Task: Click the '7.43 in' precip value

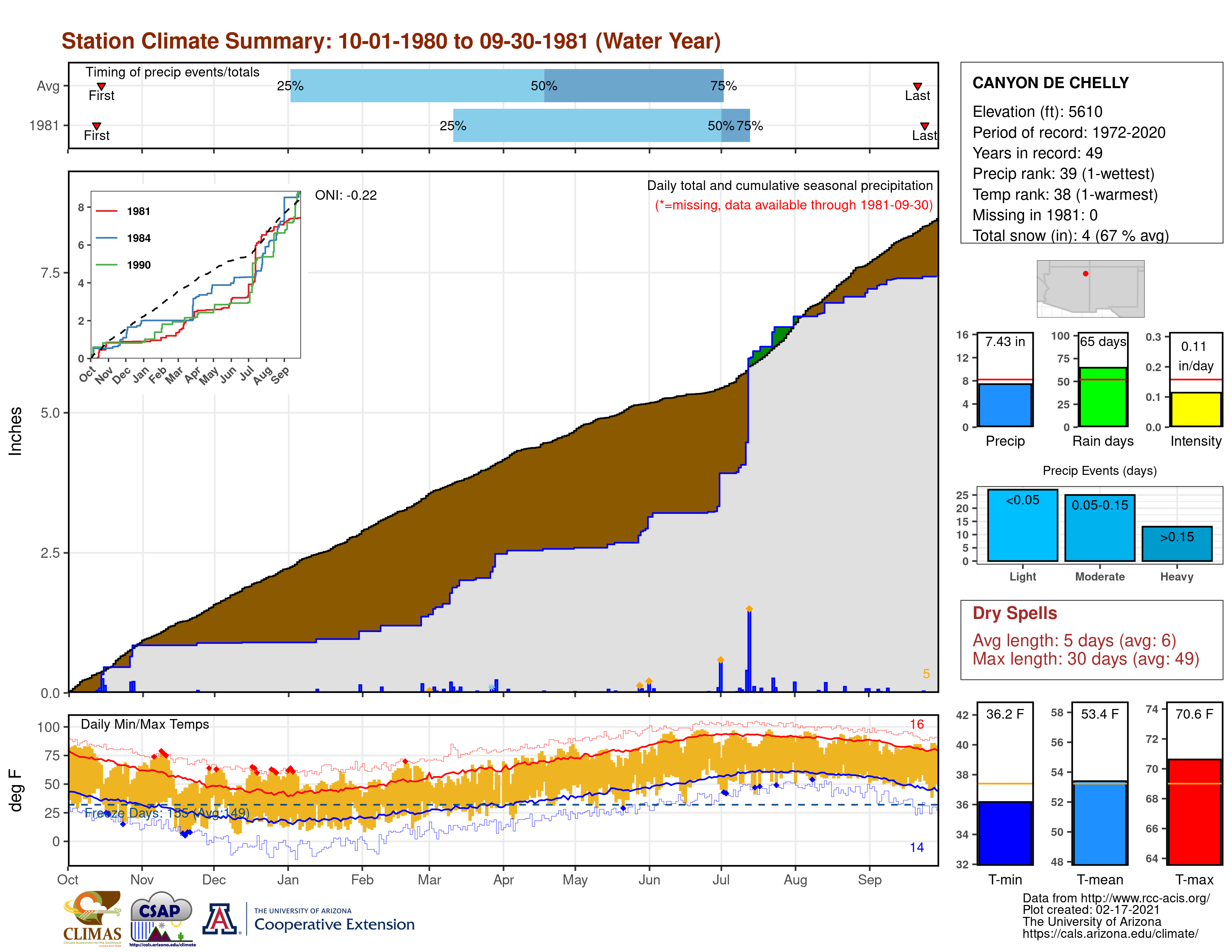Action: [1005, 341]
